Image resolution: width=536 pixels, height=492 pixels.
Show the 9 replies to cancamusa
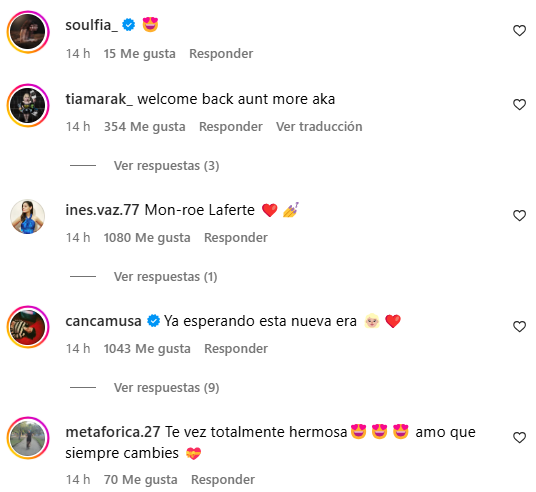click(x=166, y=388)
